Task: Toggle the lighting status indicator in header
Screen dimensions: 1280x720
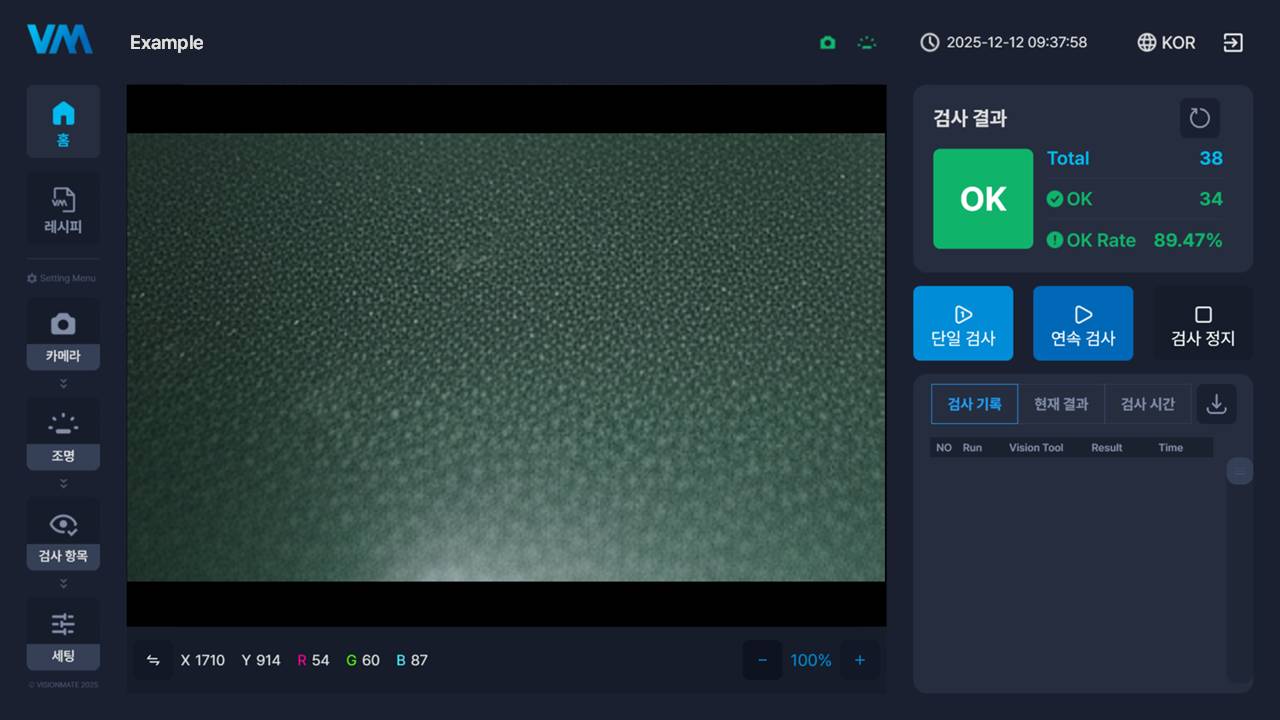Action: [x=867, y=43]
